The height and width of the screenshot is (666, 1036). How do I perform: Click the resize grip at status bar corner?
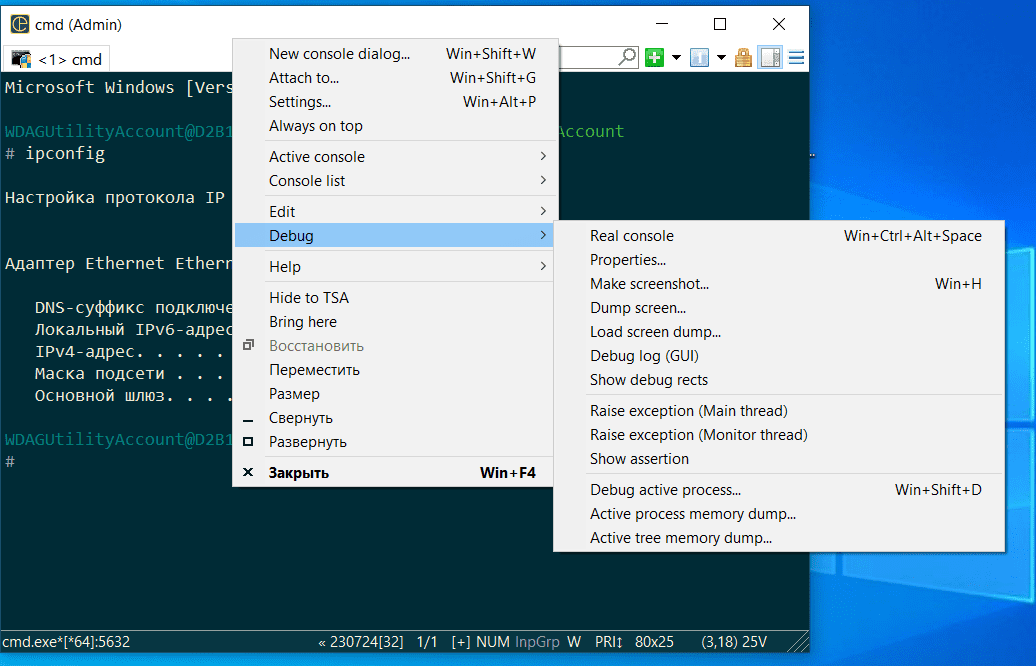(799, 643)
